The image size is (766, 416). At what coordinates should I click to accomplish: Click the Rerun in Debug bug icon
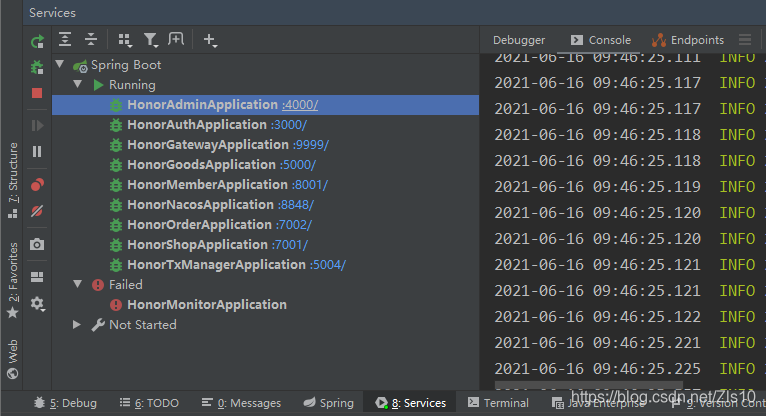click(37, 67)
